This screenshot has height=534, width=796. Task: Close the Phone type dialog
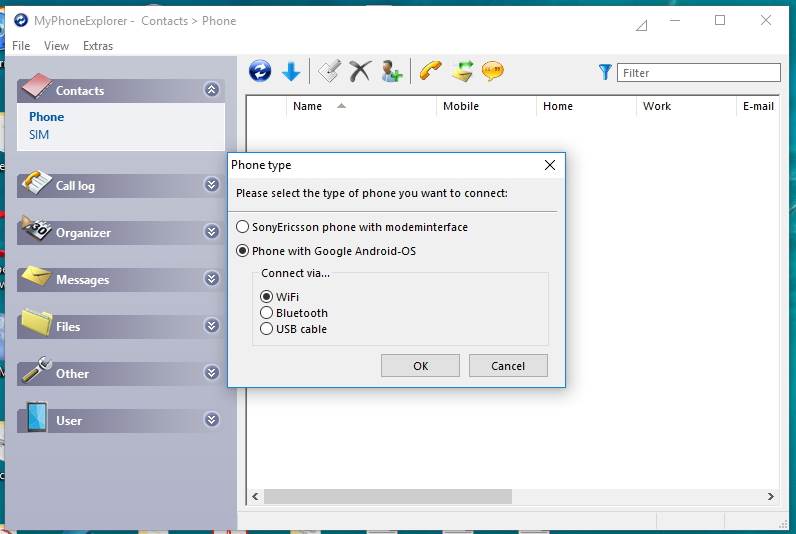[x=550, y=165]
